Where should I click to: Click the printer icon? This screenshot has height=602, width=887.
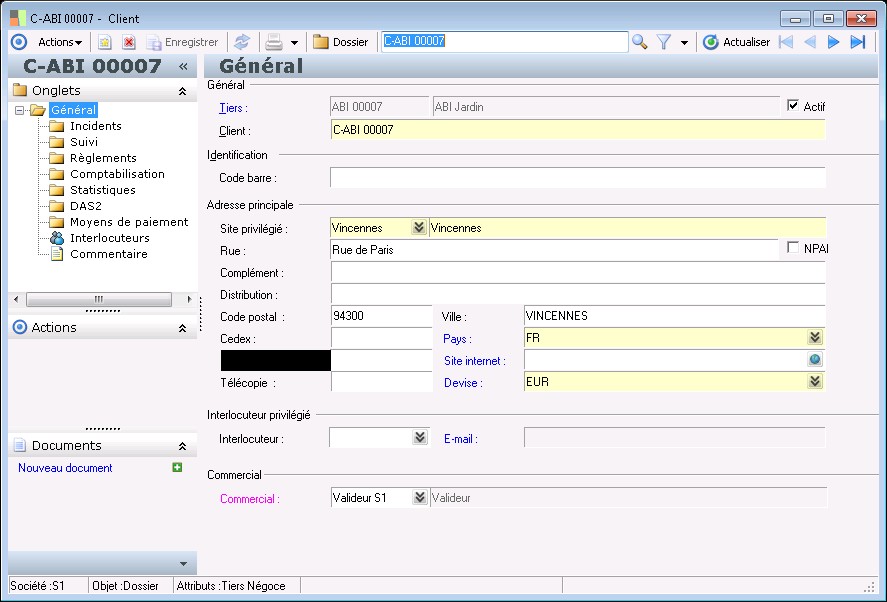pos(273,42)
